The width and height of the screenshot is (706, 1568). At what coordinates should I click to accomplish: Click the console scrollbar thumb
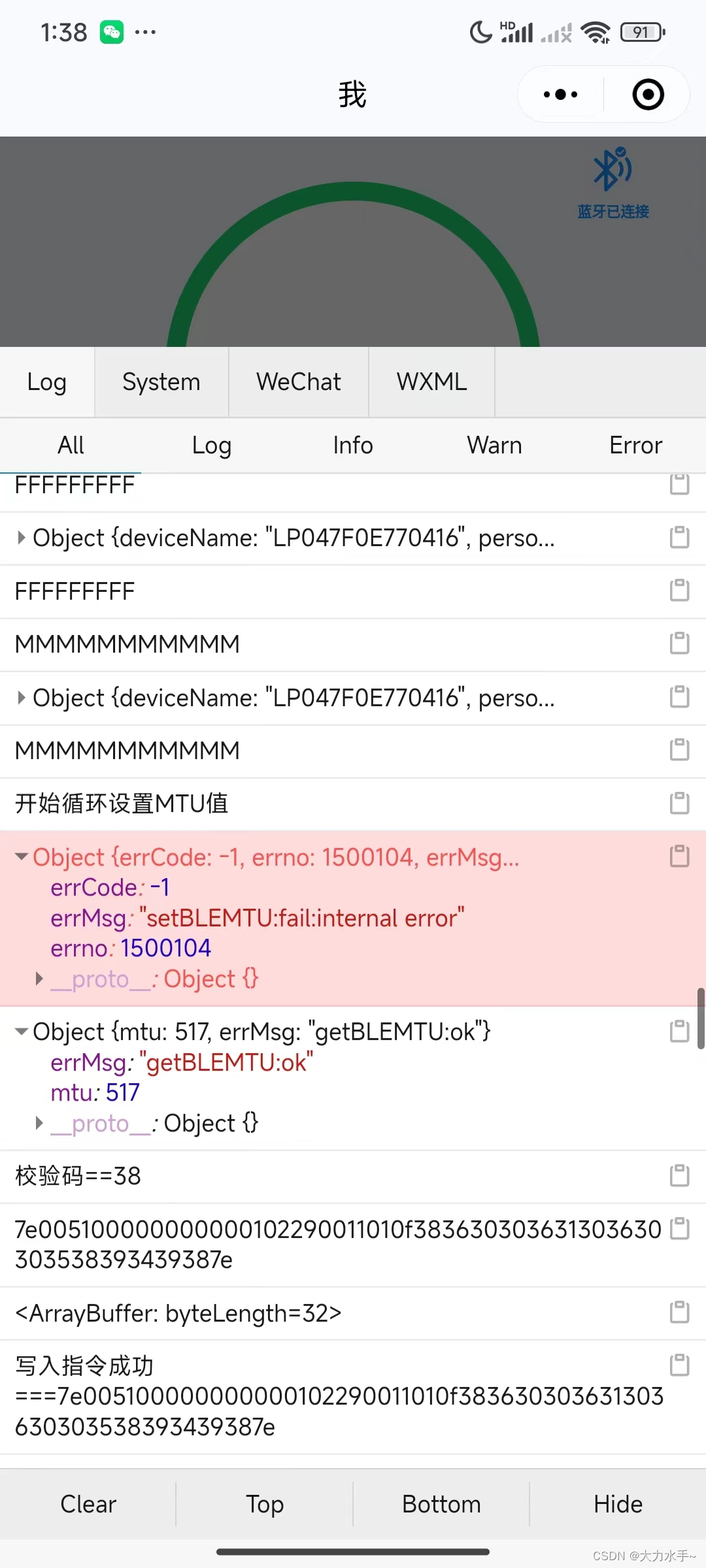pyautogui.click(x=701, y=1019)
